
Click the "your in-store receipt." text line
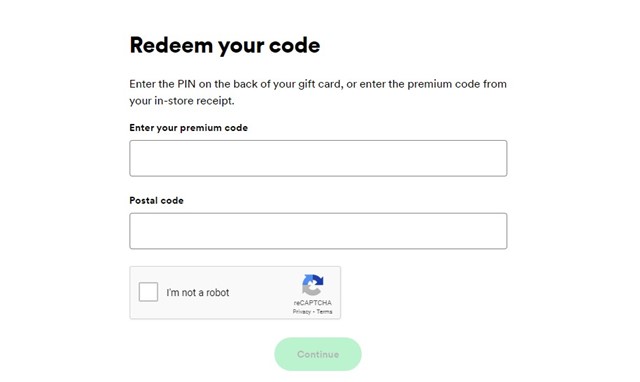182,101
